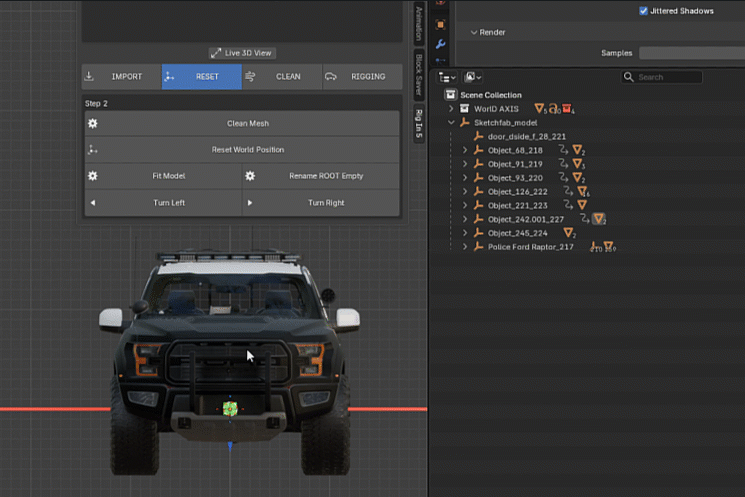Expand Object_221_223 in the outliner
Screen dimensions: 745x497
pos(465,205)
